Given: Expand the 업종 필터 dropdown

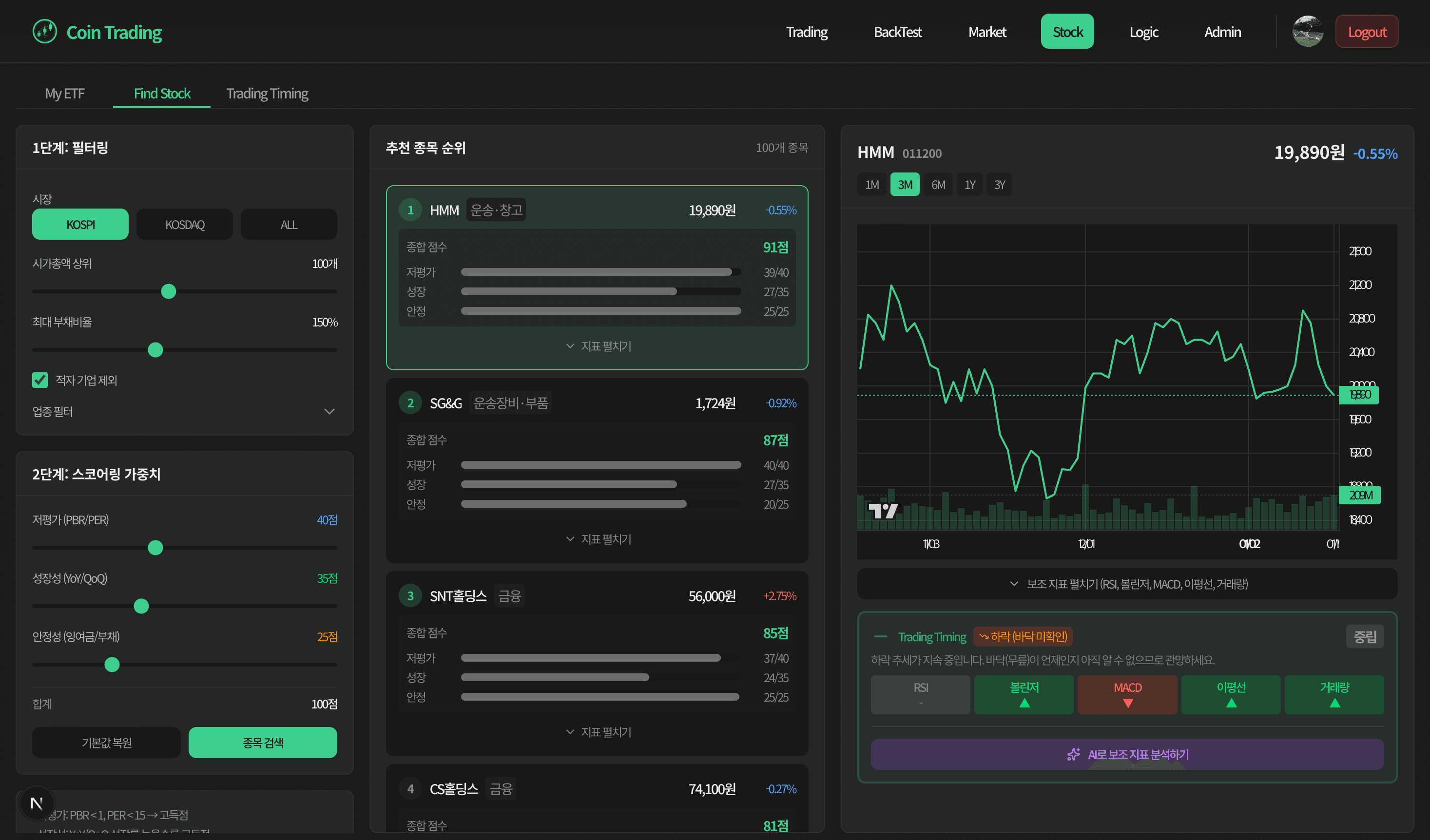Looking at the screenshot, I should click(x=184, y=411).
